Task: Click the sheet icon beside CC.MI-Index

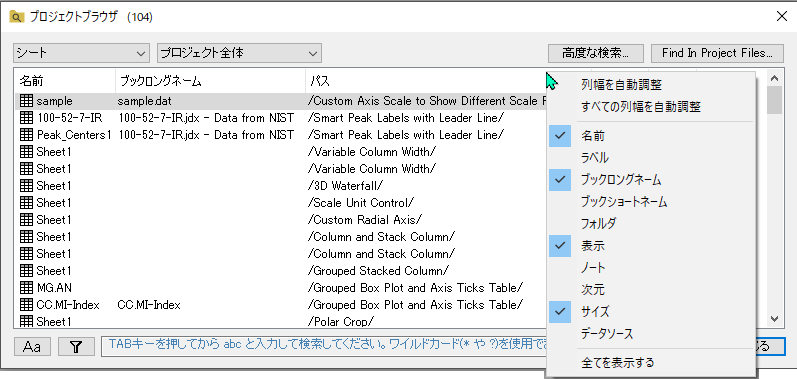Action: pyautogui.click(x=26, y=305)
